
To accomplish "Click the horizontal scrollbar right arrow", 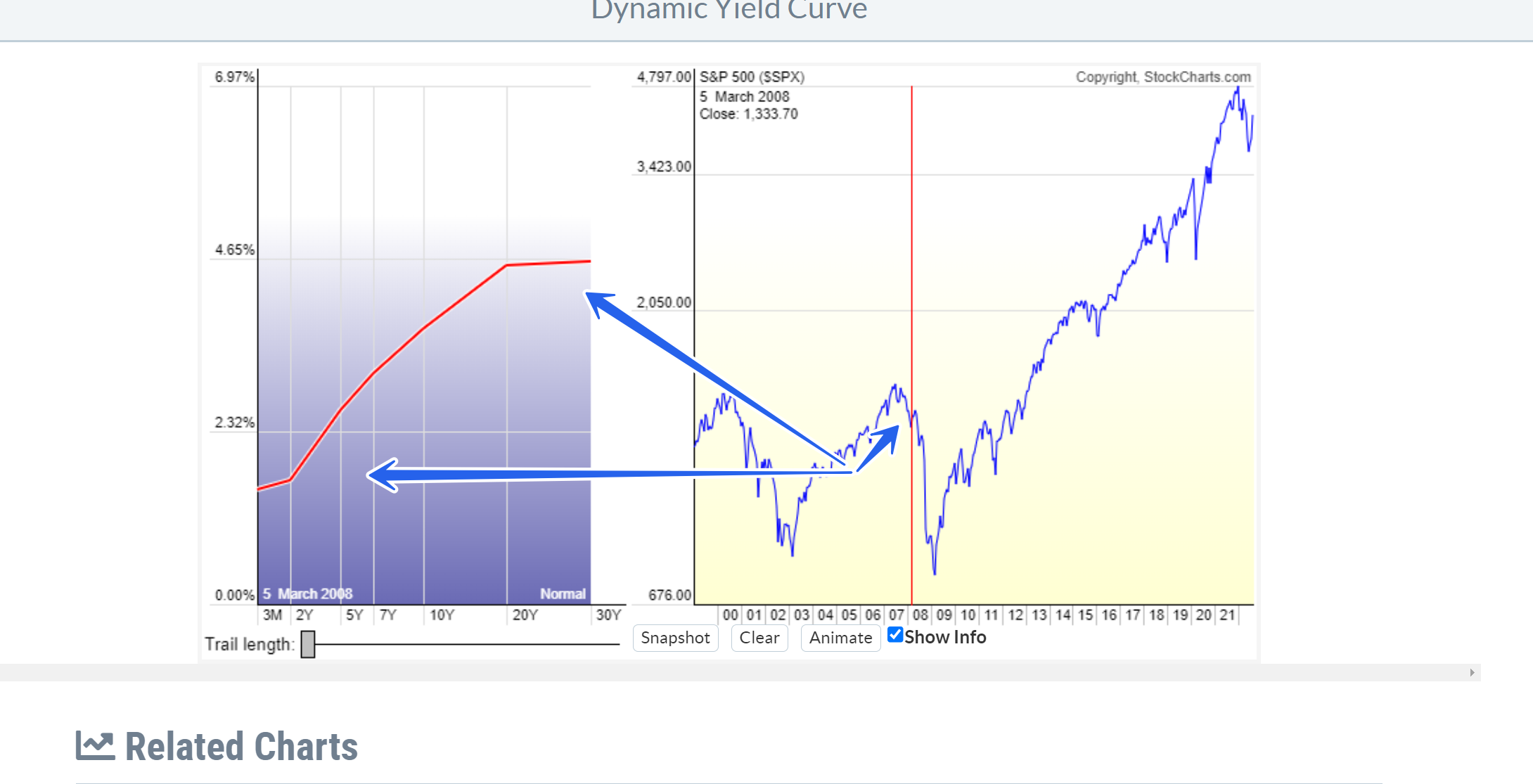I will tap(1472, 673).
